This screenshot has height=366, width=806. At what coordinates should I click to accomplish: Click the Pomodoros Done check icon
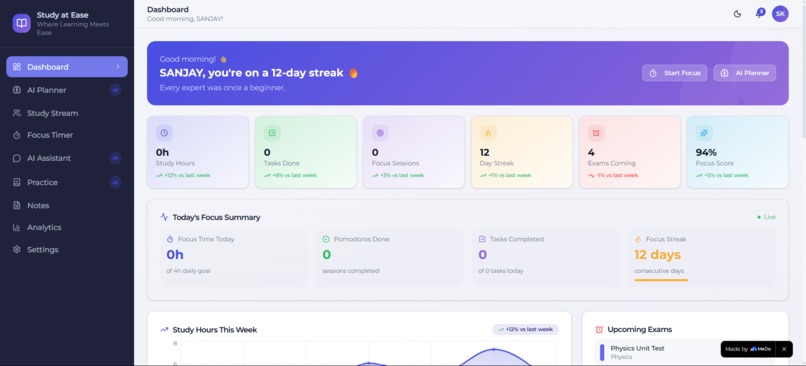(x=325, y=239)
